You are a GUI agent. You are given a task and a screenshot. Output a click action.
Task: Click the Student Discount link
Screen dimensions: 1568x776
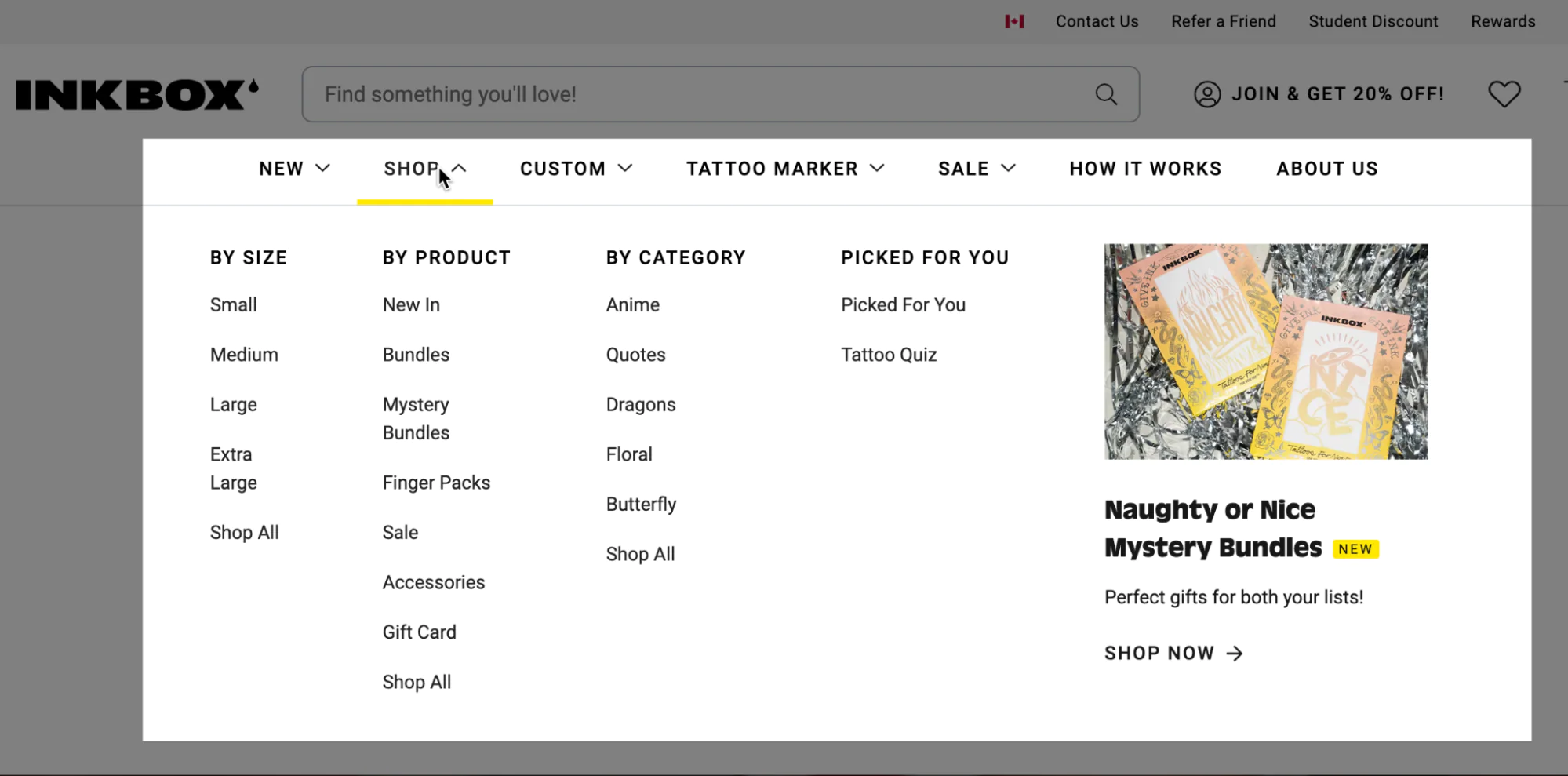point(1373,22)
